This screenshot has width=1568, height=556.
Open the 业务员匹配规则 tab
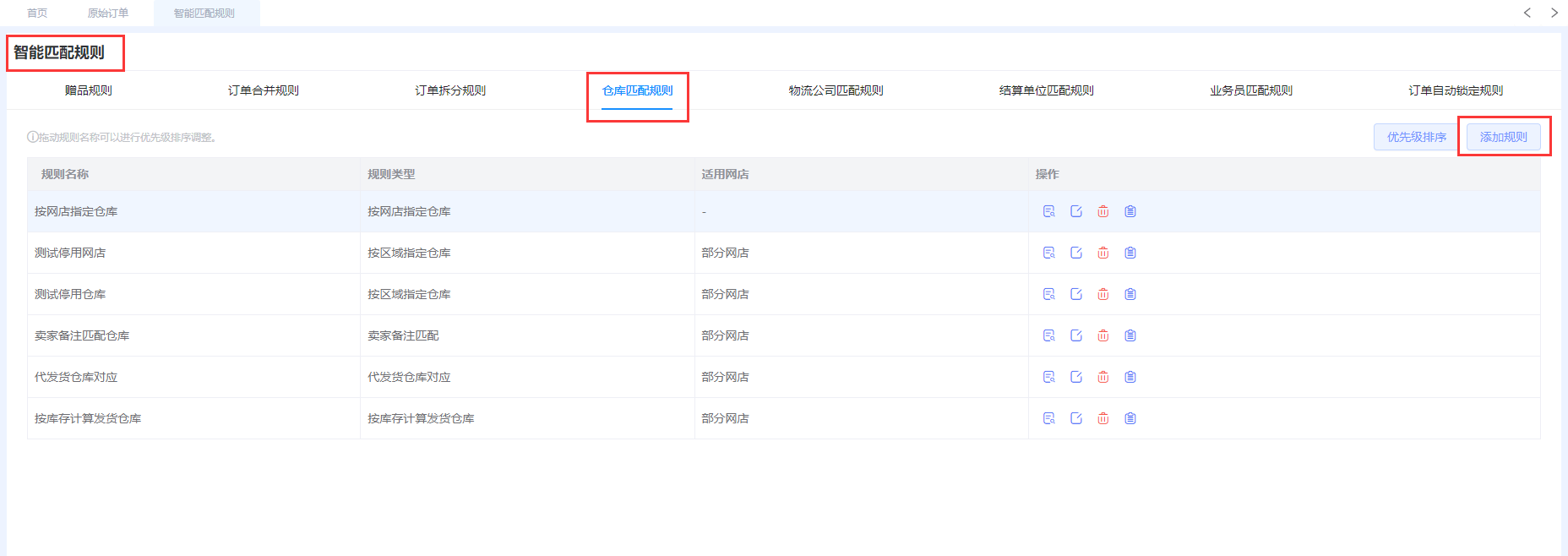click(x=1251, y=90)
